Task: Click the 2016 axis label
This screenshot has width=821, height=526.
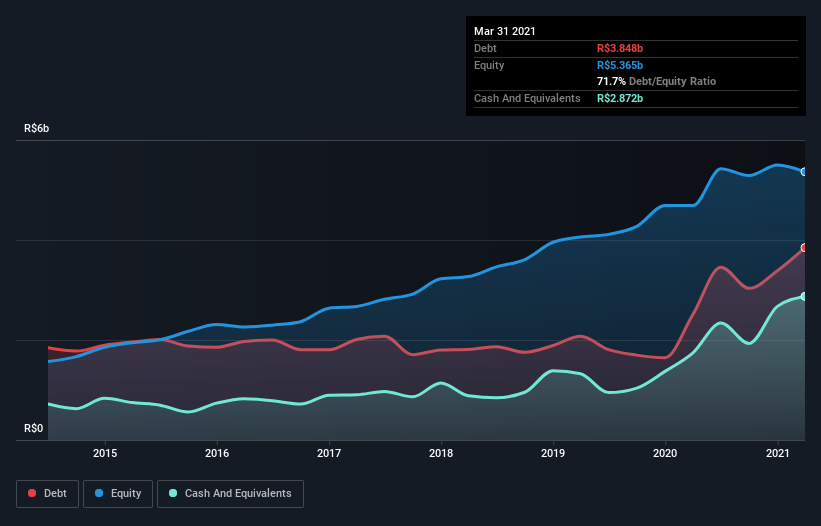Action: pyautogui.click(x=217, y=453)
